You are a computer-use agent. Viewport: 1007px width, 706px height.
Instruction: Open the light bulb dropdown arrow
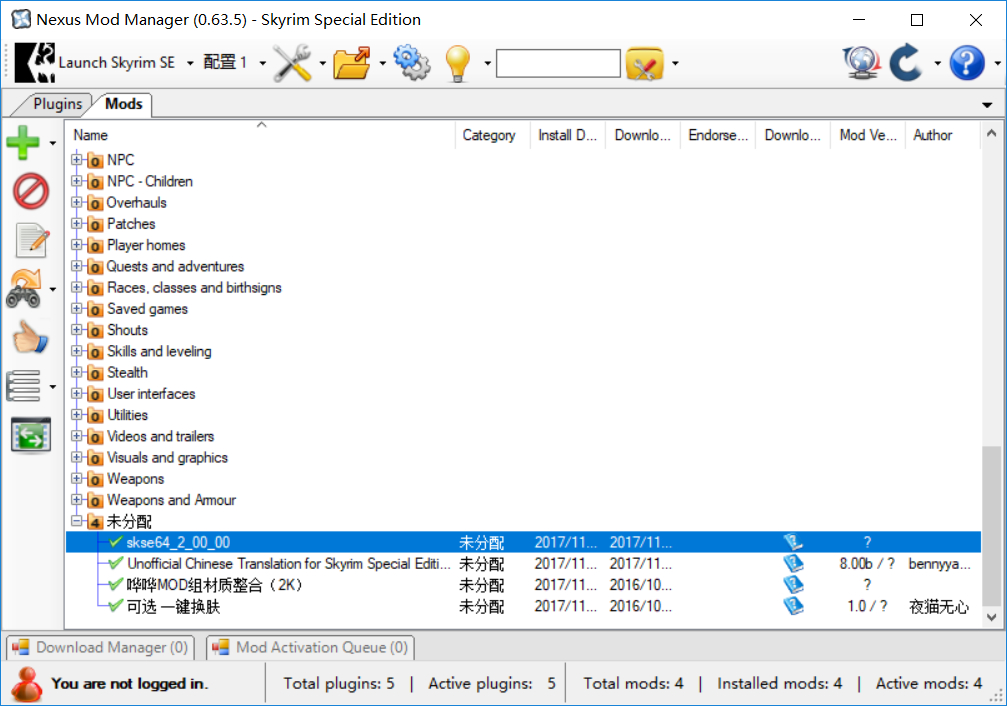click(x=487, y=63)
